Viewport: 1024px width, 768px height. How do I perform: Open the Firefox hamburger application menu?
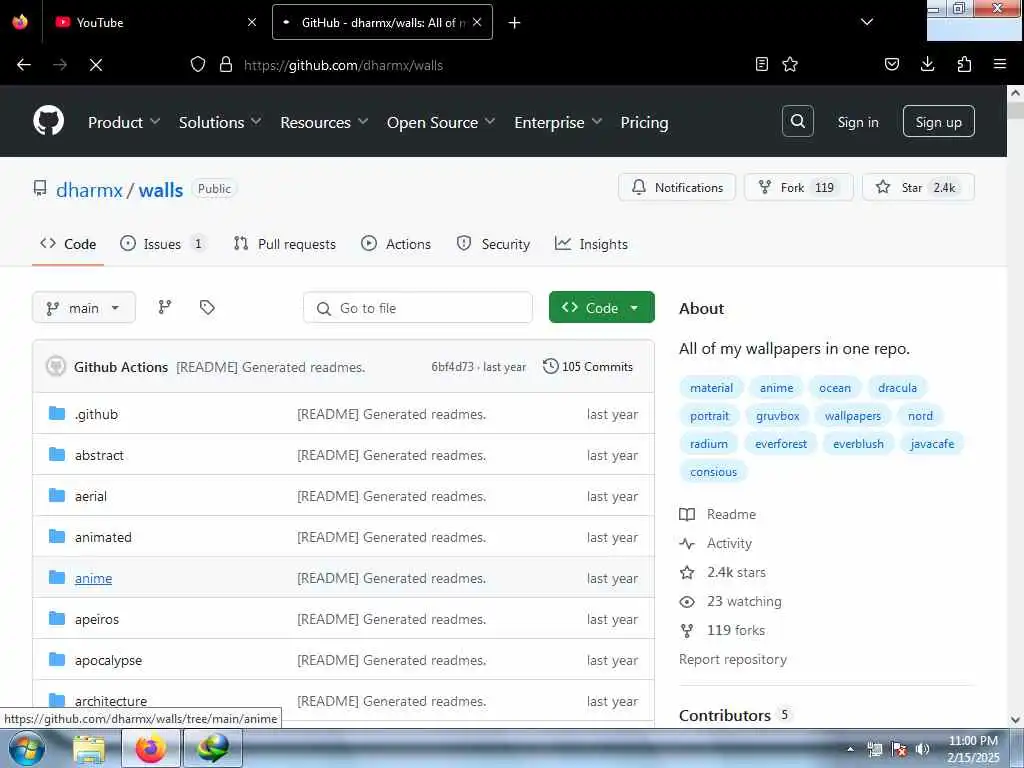pyautogui.click(x=999, y=64)
